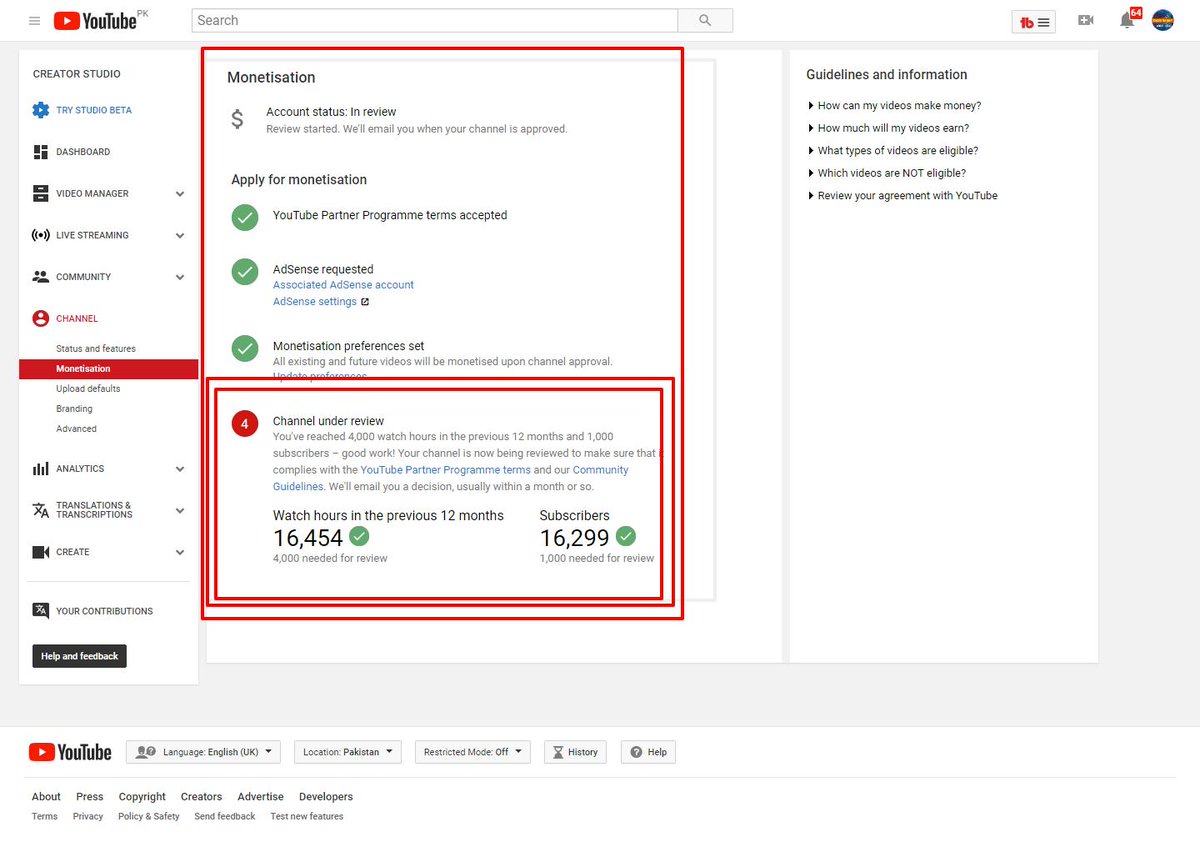Click Test new features footer link

[x=307, y=817]
